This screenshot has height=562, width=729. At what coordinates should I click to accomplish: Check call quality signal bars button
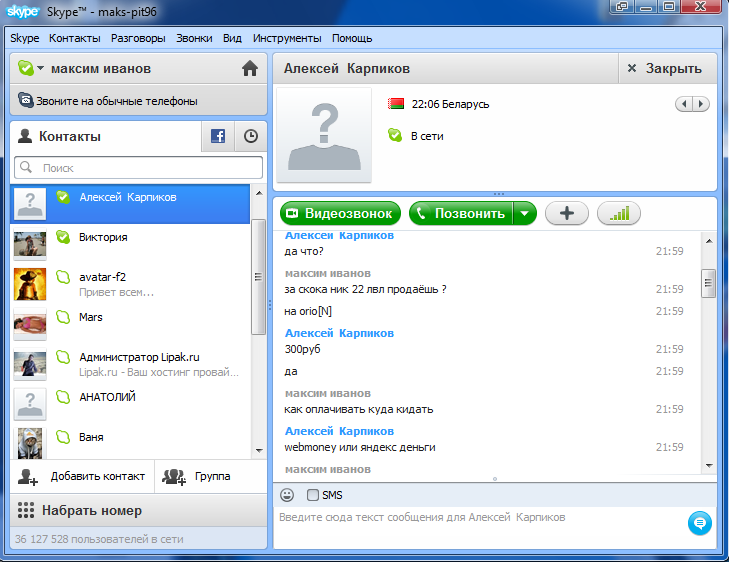(x=619, y=213)
